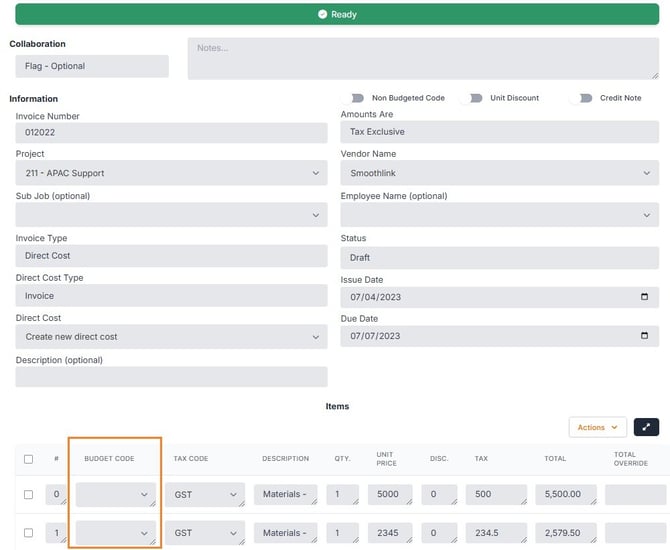Click the TAX CODE column header
This screenshot has height=550, width=670.
(x=191, y=459)
